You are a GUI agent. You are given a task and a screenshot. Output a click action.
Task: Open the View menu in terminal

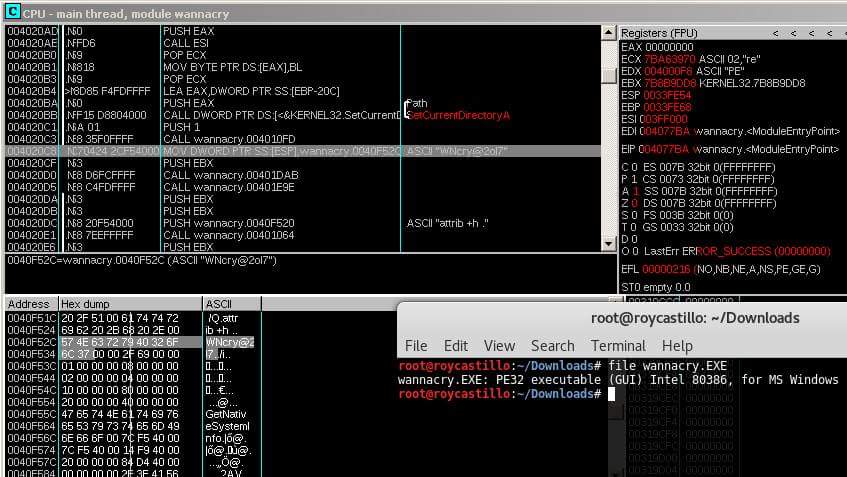(x=499, y=345)
